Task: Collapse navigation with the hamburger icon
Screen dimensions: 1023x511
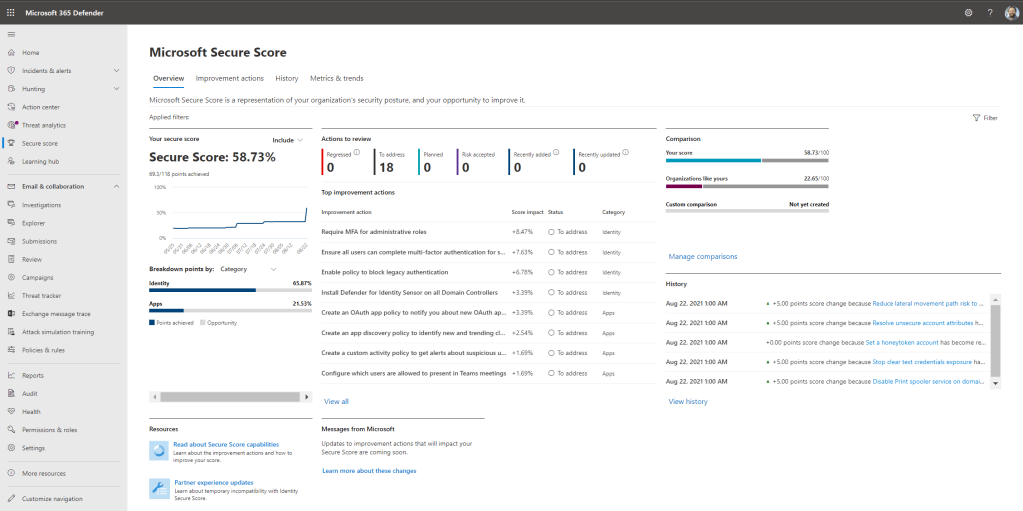Action: point(11,35)
